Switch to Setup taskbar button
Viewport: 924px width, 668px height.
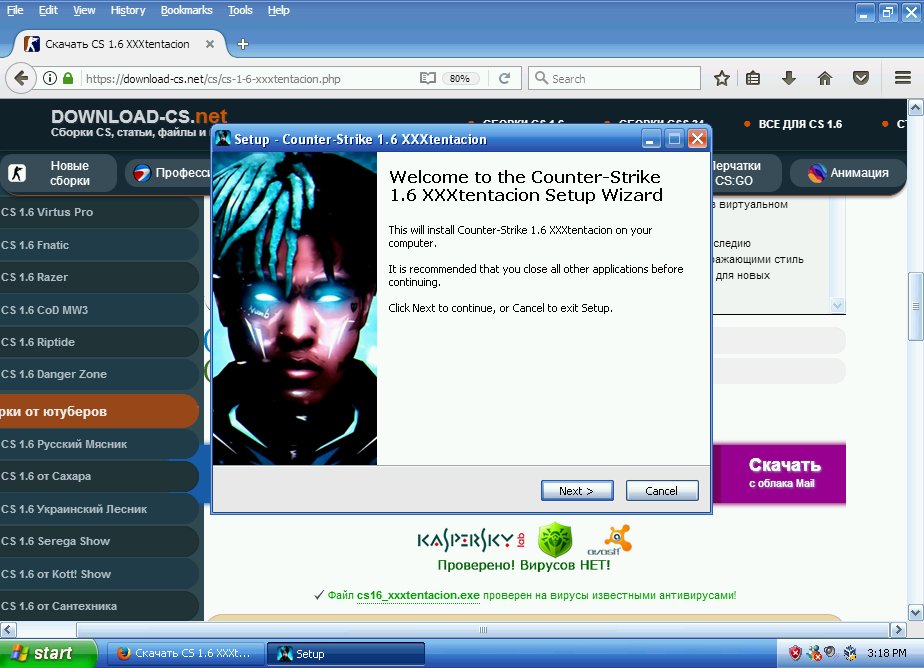tap(345, 653)
